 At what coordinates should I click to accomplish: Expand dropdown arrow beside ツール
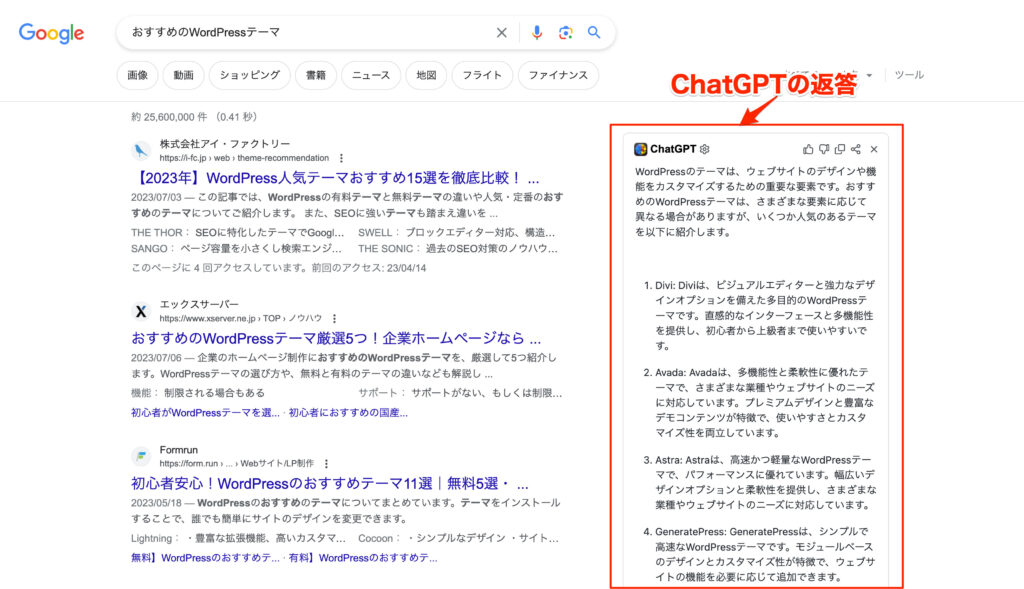(x=869, y=75)
